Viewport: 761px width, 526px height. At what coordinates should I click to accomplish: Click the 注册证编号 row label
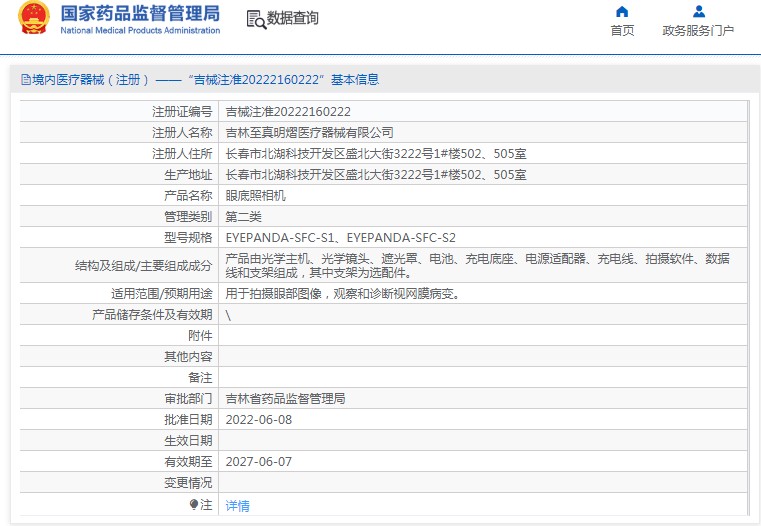(182, 112)
